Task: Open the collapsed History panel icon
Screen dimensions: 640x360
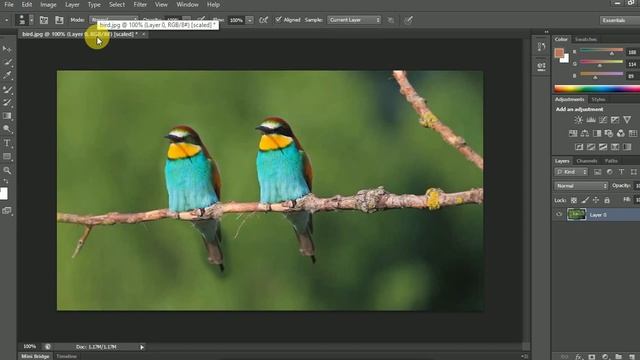Action: 541,47
